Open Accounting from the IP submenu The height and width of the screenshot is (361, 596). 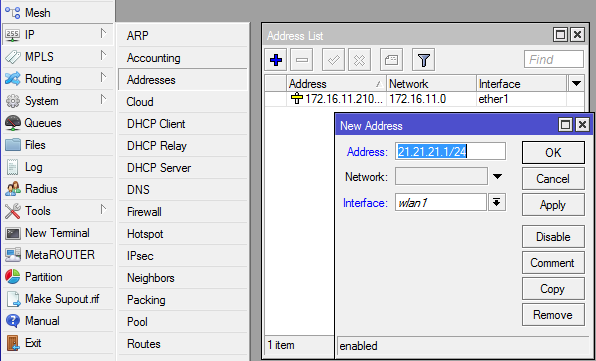point(183,58)
